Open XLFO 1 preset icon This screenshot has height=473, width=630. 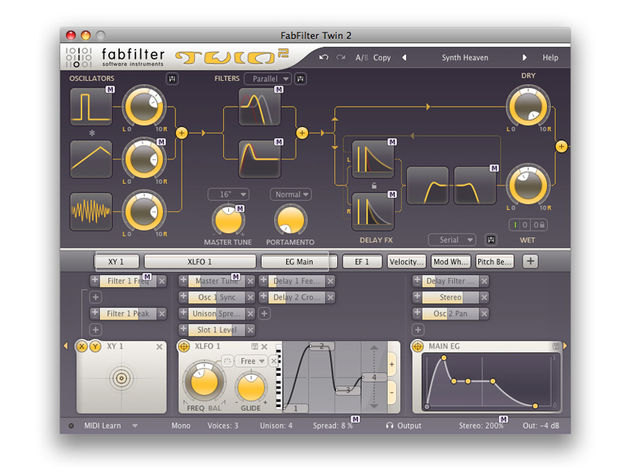coord(255,346)
